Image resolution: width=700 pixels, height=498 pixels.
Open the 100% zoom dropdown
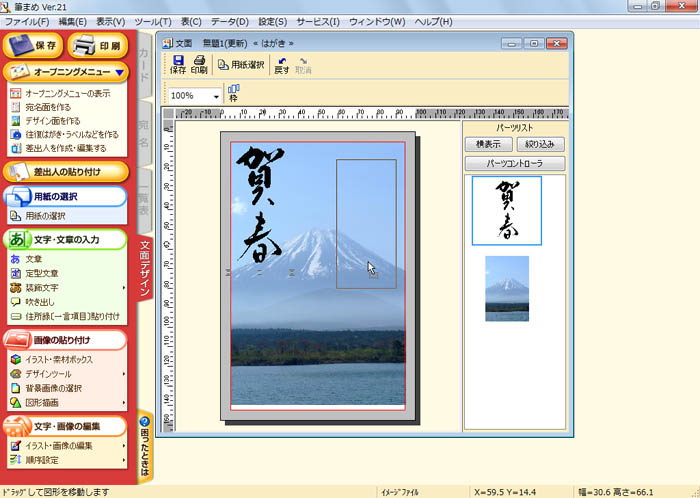pos(216,96)
